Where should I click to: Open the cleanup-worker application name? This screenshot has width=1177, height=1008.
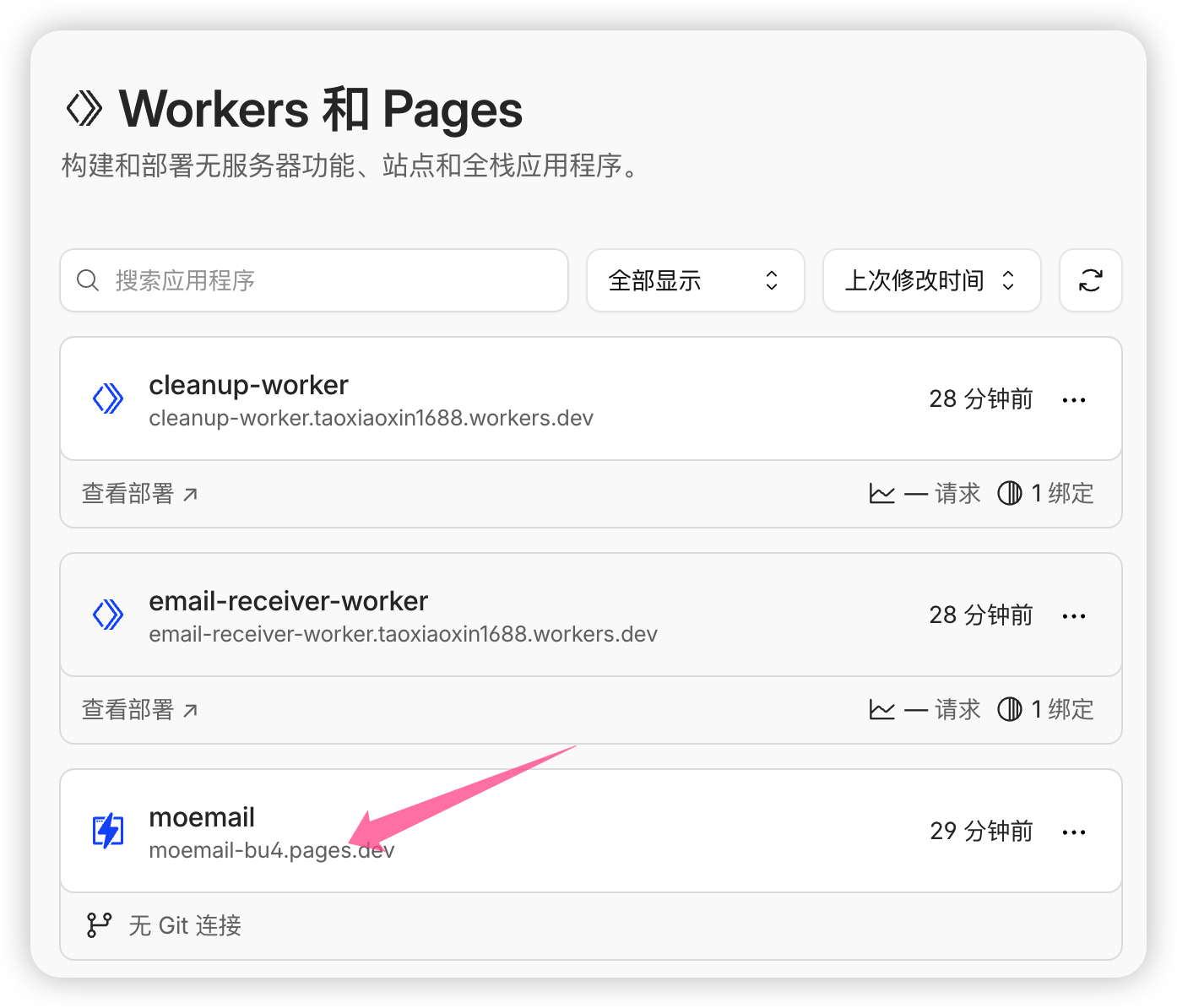(x=248, y=385)
